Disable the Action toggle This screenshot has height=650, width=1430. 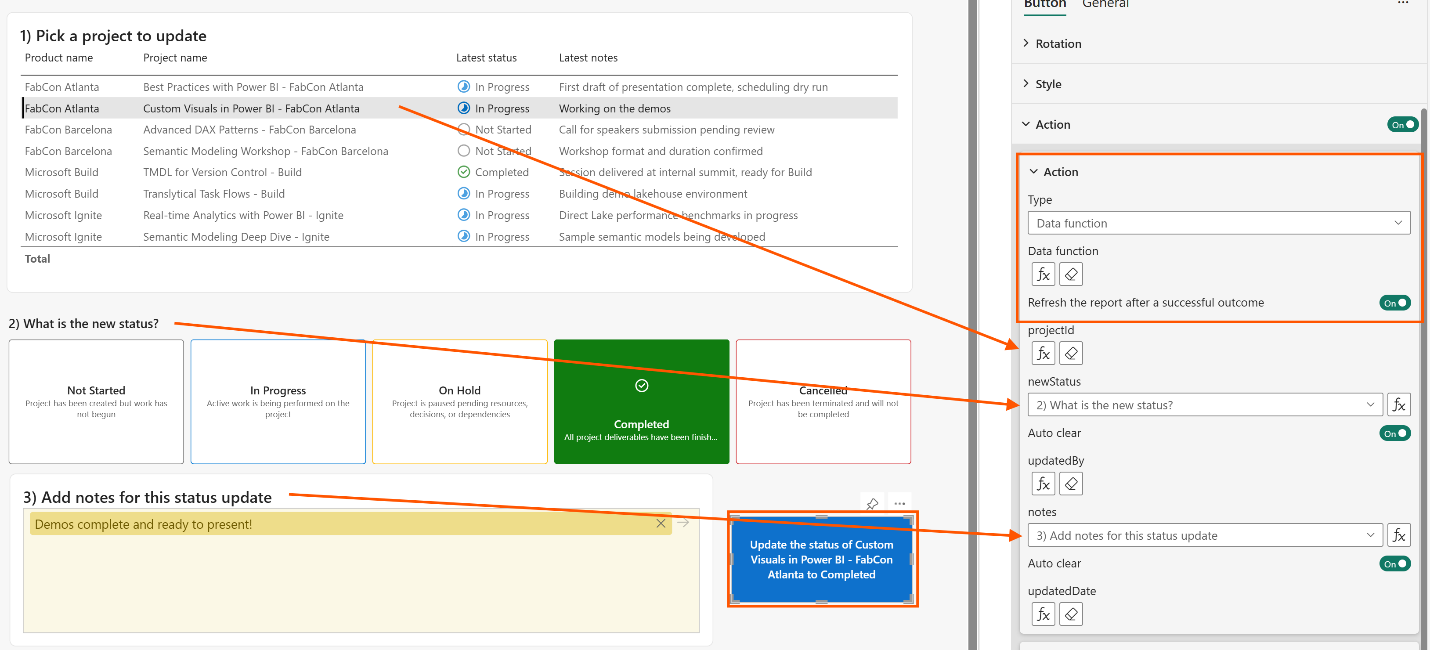[1401, 124]
